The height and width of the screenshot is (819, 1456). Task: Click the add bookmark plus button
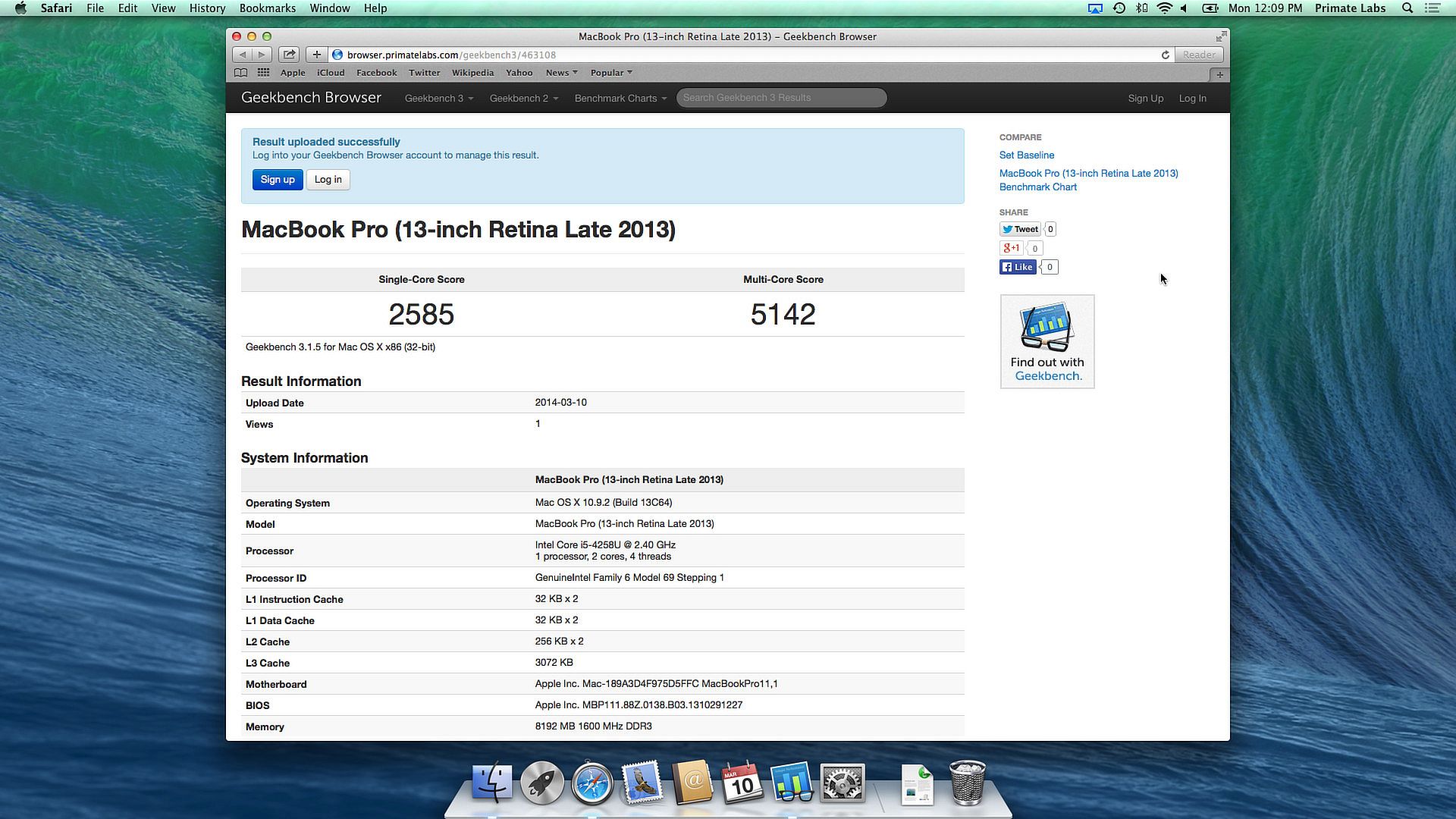click(317, 55)
